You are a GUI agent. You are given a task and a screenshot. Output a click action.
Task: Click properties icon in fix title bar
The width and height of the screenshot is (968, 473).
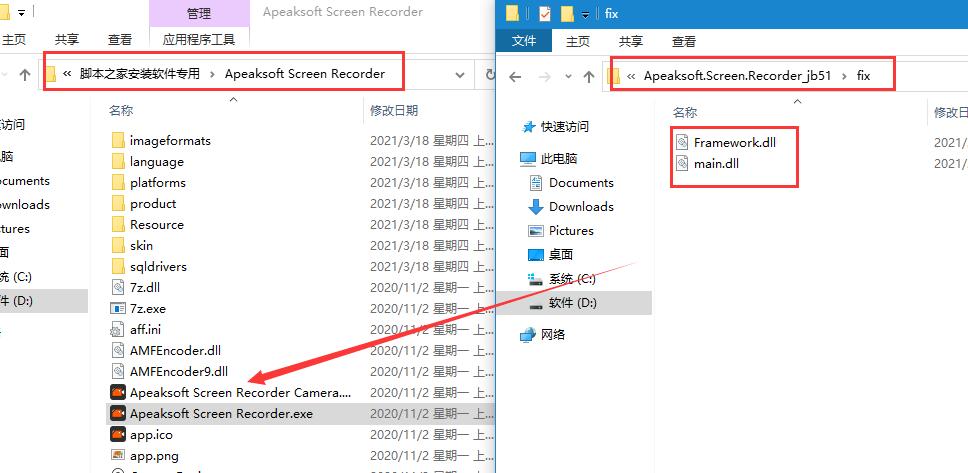tap(544, 14)
